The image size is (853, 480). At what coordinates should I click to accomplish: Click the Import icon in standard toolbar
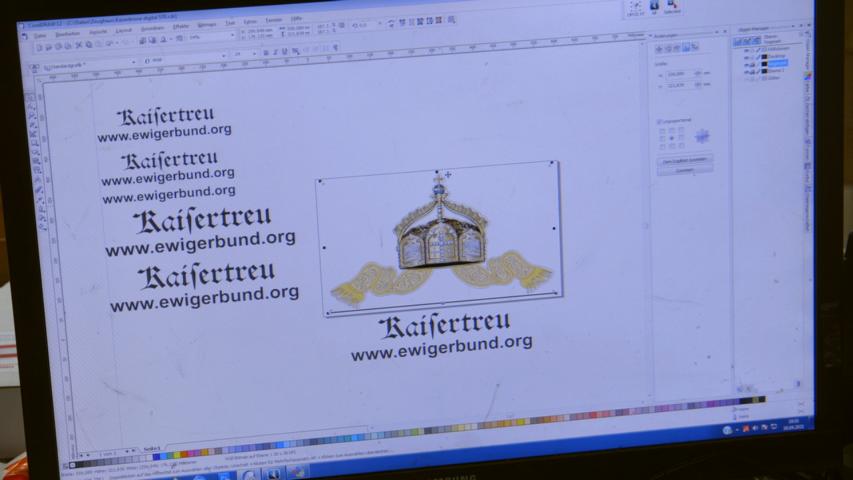[x=143, y=40]
